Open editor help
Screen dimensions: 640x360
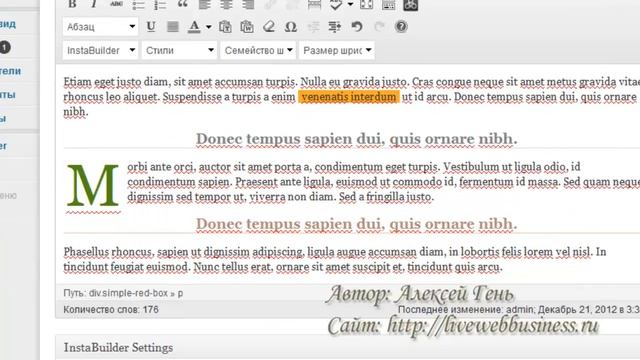(x=401, y=27)
